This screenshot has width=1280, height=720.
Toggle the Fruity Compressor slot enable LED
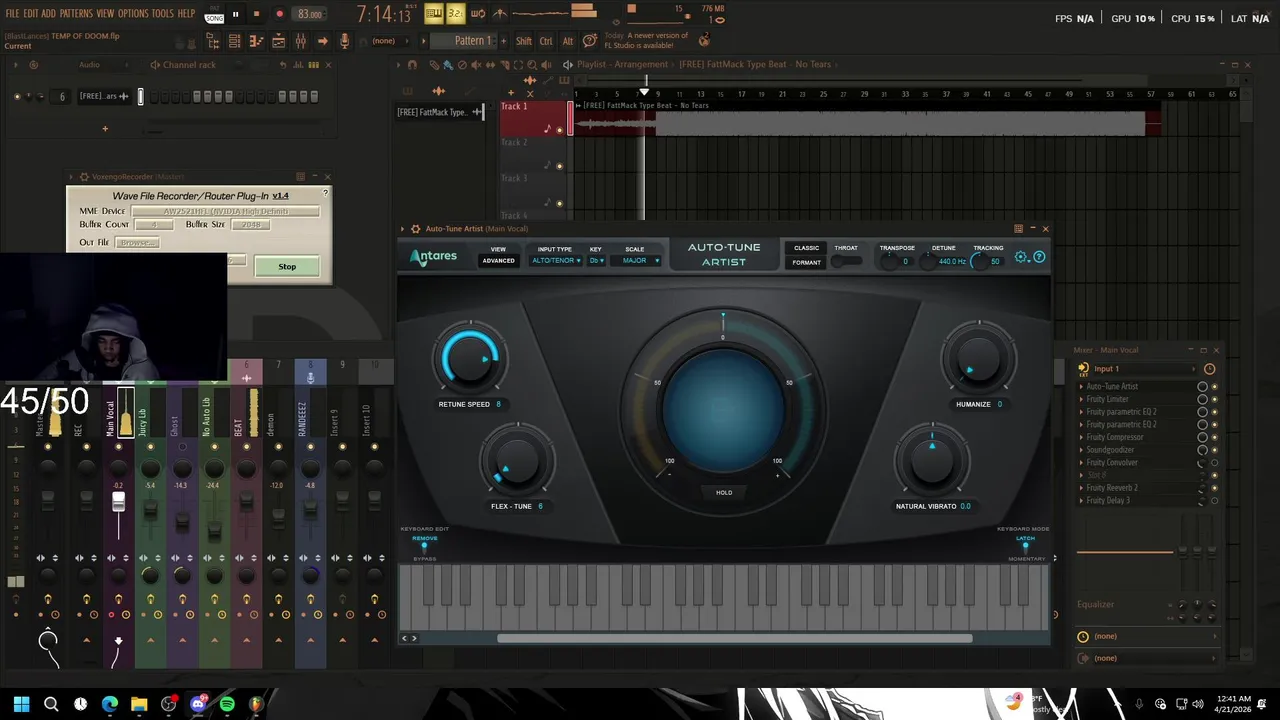click(x=1215, y=437)
